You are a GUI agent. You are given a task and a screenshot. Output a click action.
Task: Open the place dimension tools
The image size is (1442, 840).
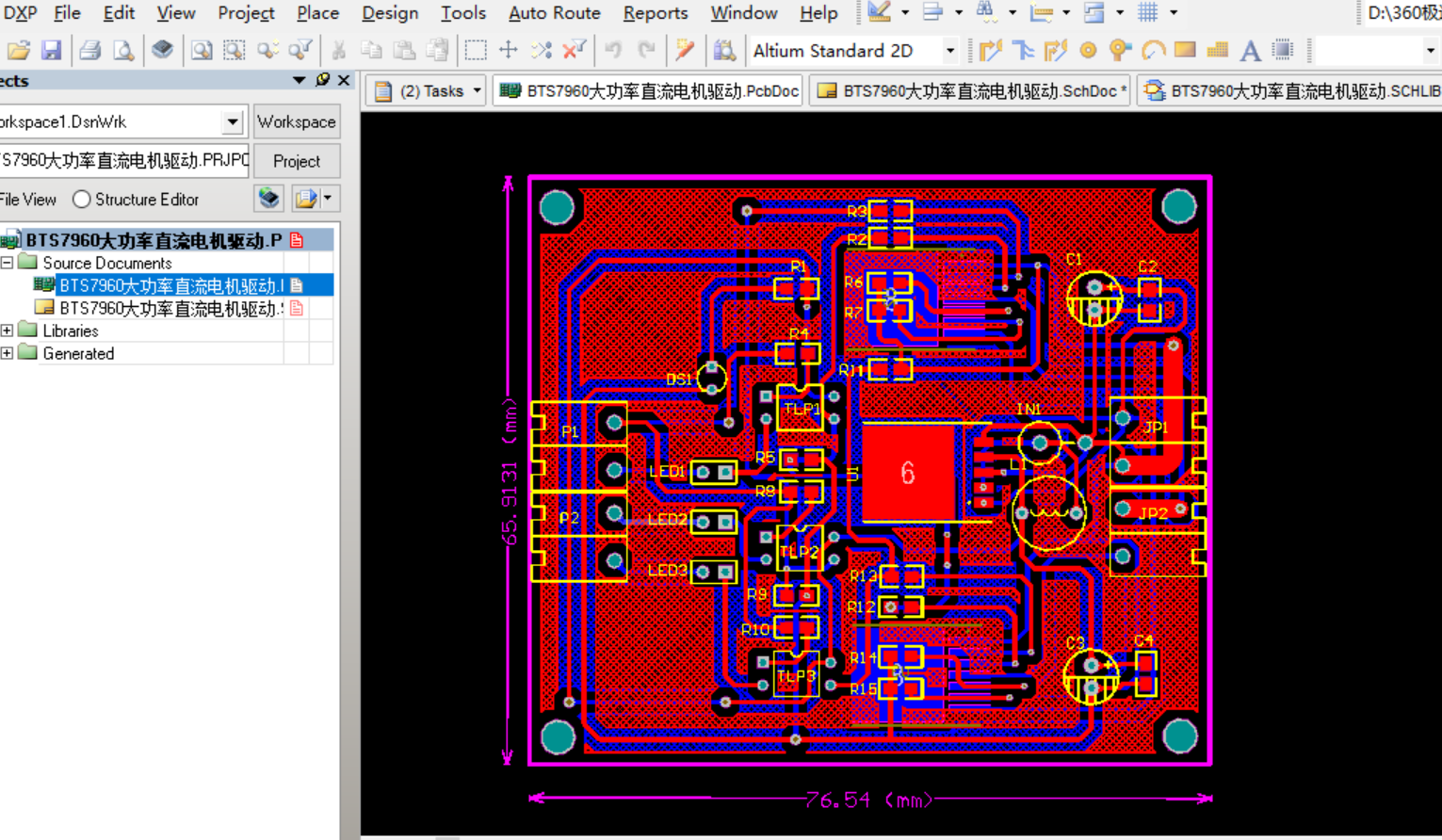1041,12
